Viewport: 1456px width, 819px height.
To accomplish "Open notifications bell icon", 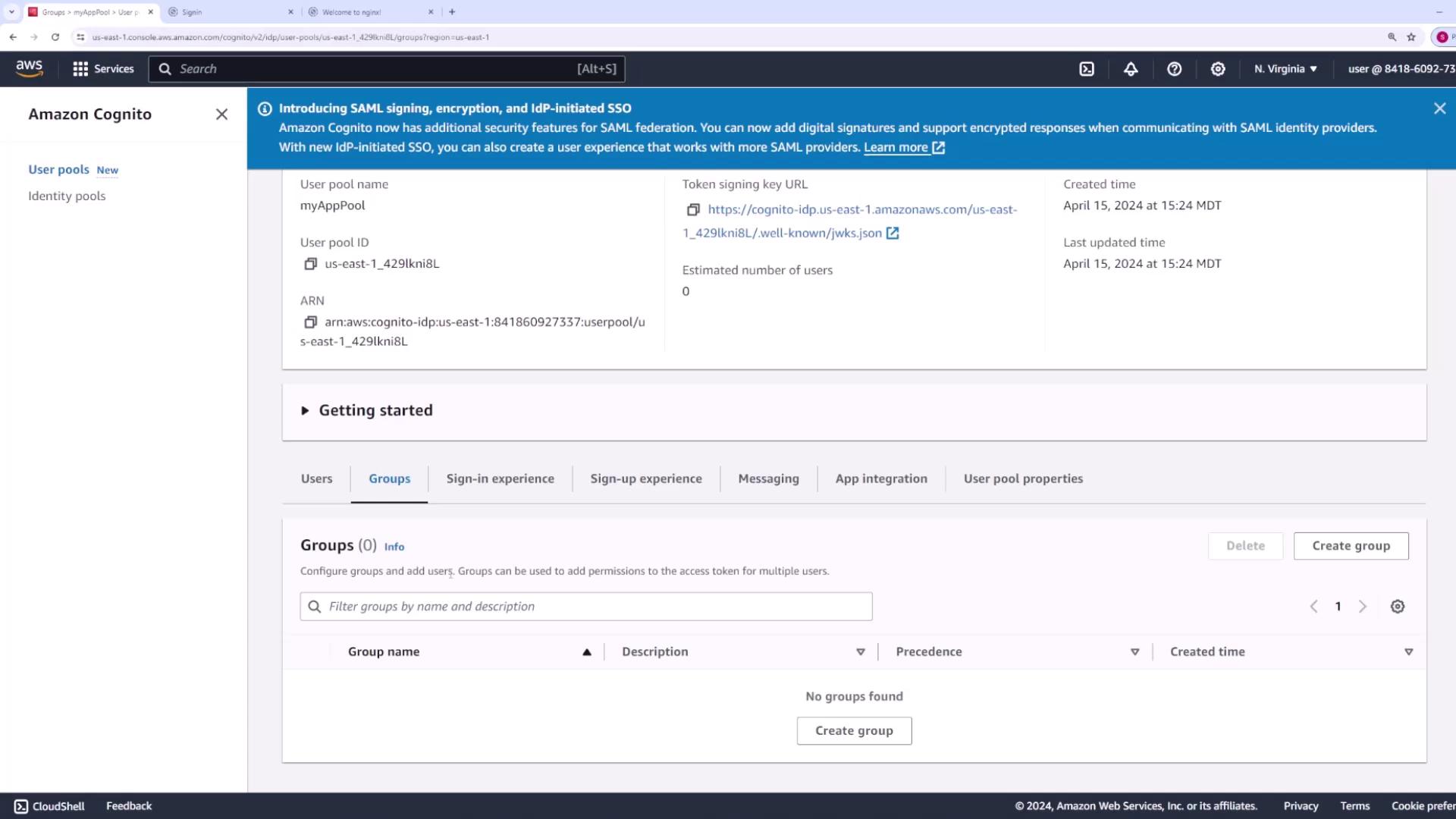I will [x=1131, y=69].
